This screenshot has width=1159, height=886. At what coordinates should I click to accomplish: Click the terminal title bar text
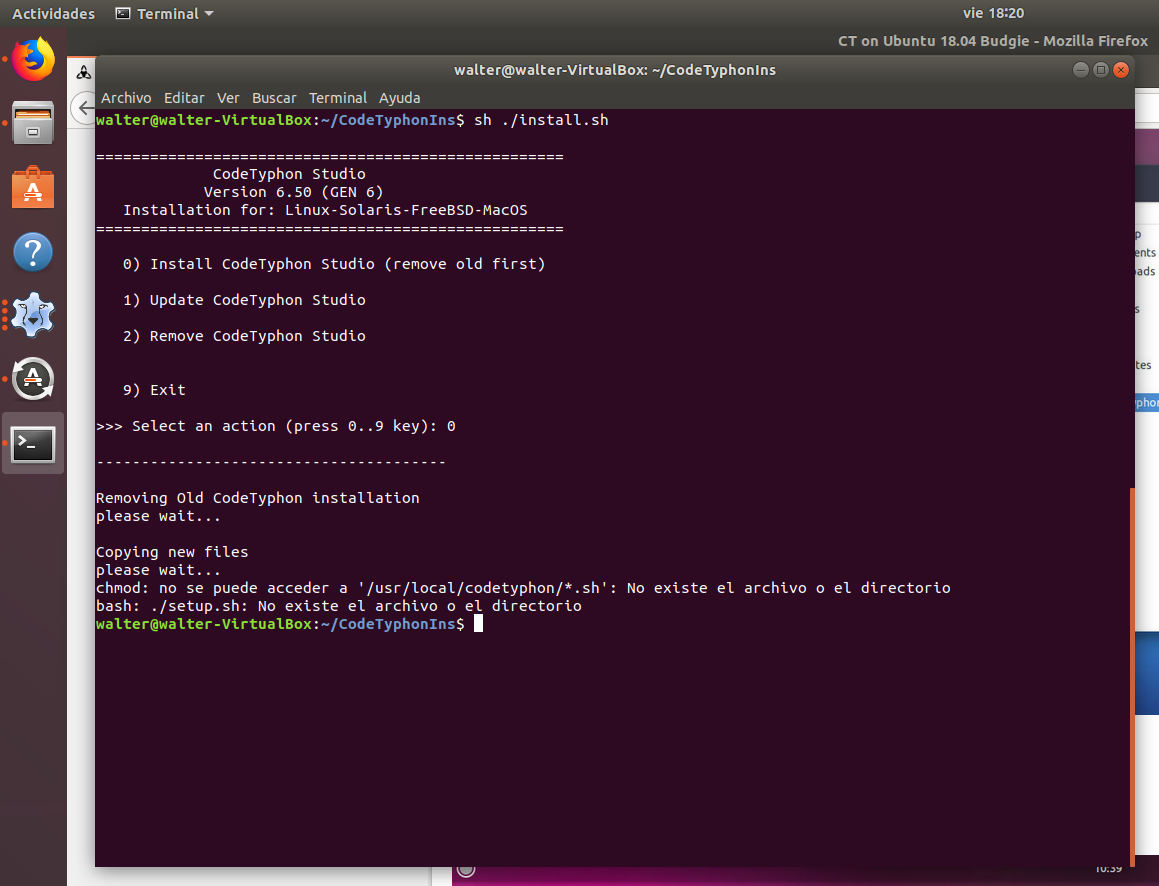(615, 70)
